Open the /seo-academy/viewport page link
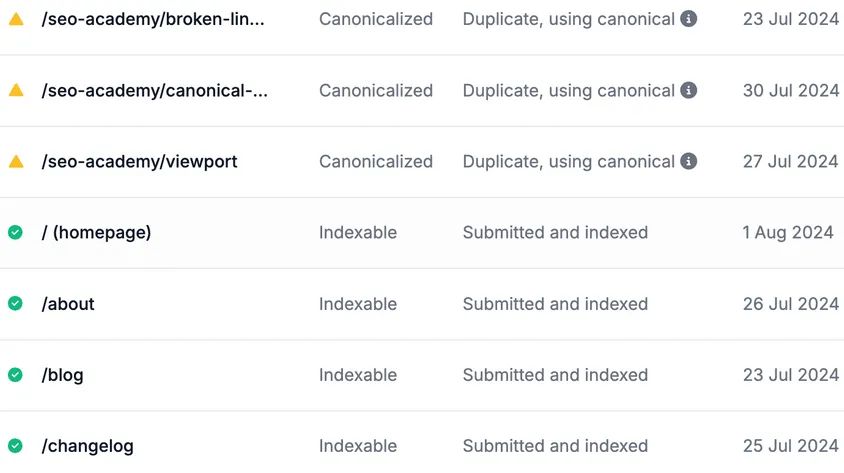Screen dimensions: 844x473 [x=139, y=161]
